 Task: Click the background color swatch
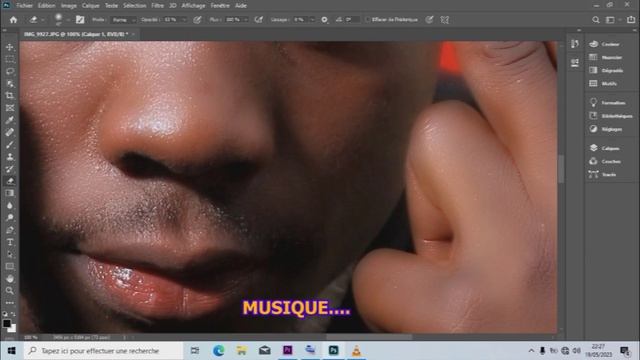13,329
